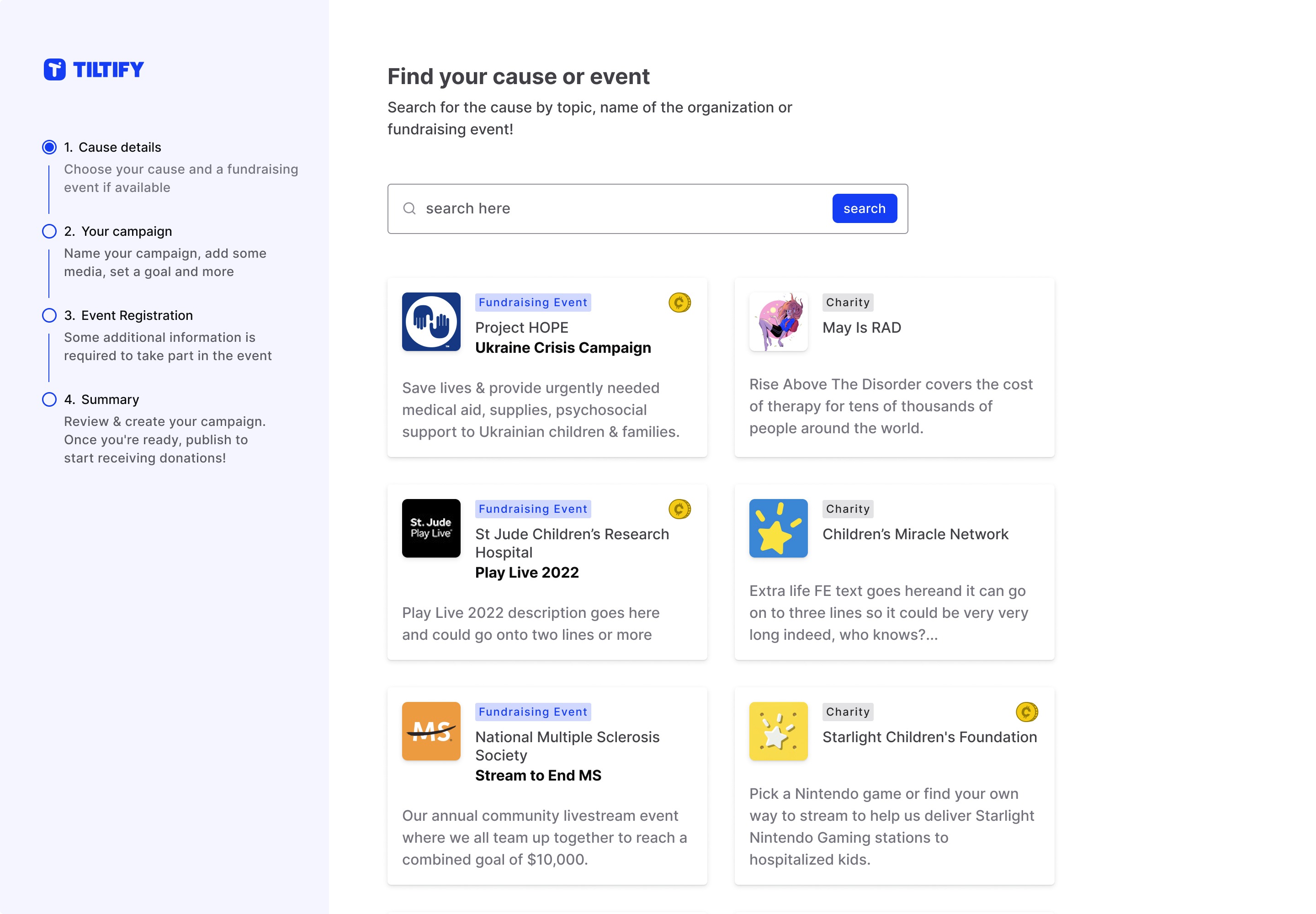Screen dimensions: 1316x914
Task: Click 'Name your campaign, add some media' text
Action: coord(165,263)
